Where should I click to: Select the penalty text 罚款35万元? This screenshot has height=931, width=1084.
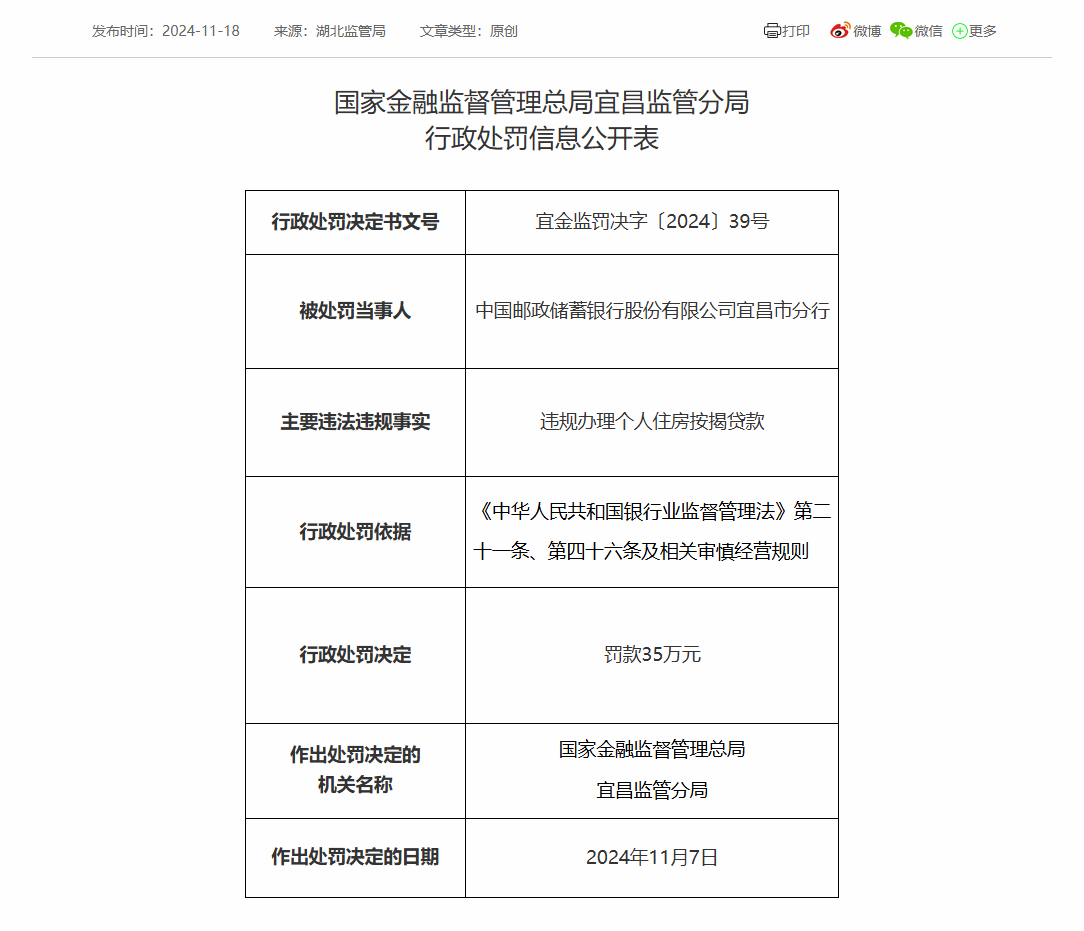(652, 655)
